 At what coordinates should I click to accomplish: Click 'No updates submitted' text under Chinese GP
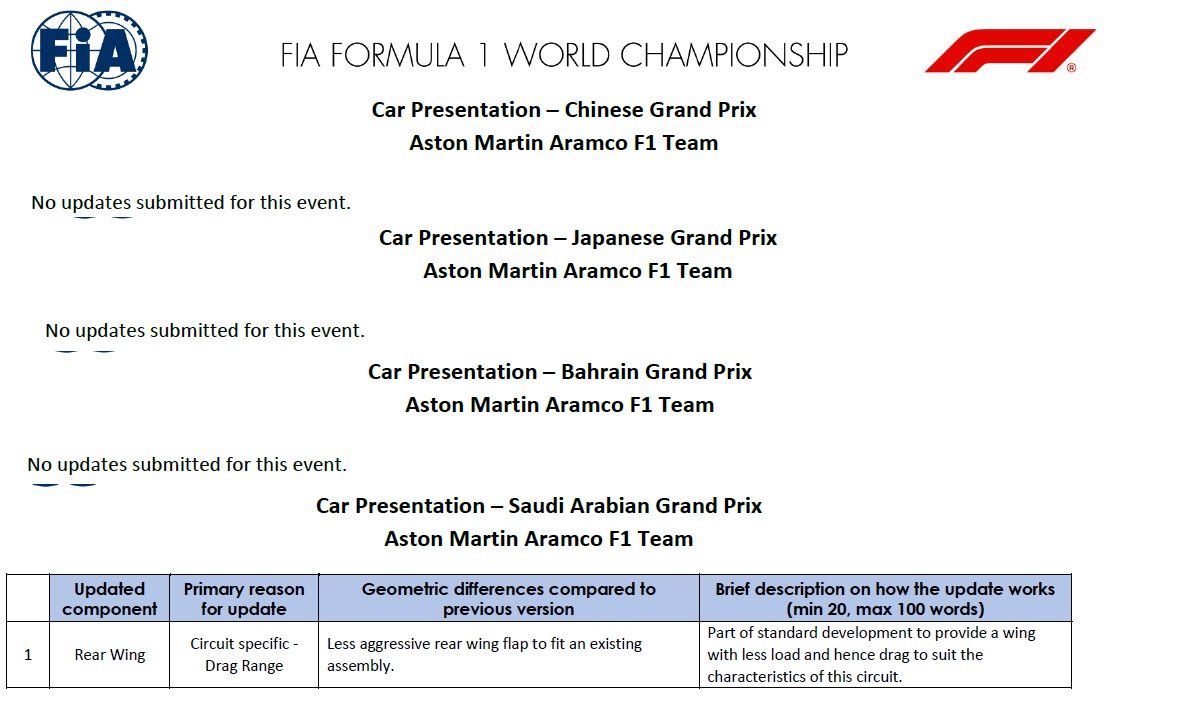click(x=191, y=203)
